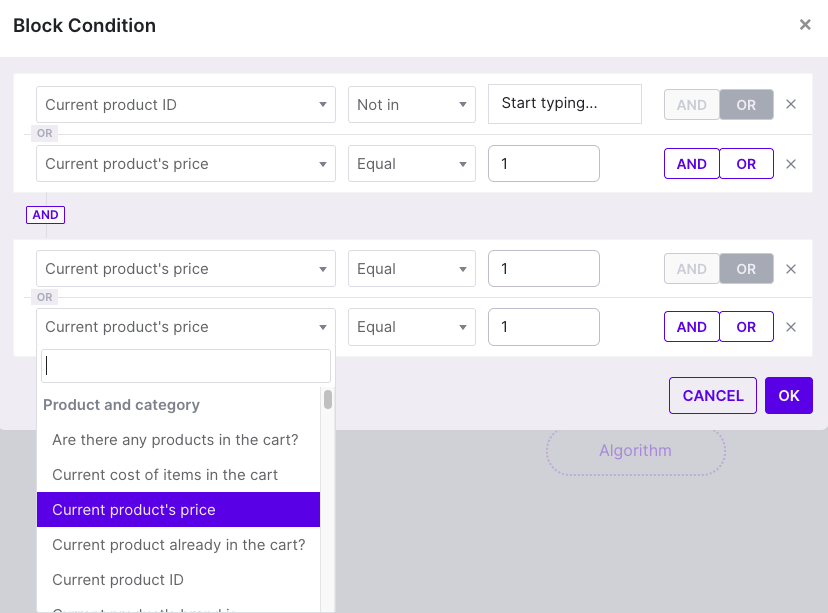Click the AND connector between condition groups
Image resolution: width=828 pixels, height=613 pixels.
click(x=46, y=215)
